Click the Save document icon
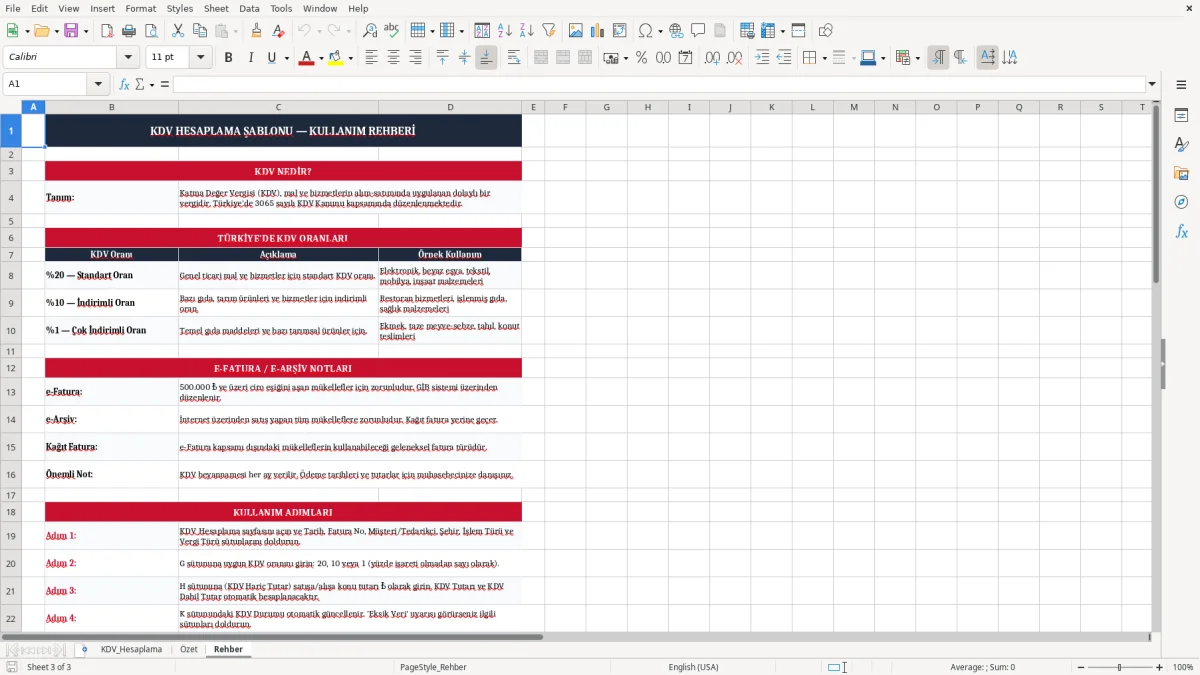1200x675 pixels. pyautogui.click(x=71, y=31)
